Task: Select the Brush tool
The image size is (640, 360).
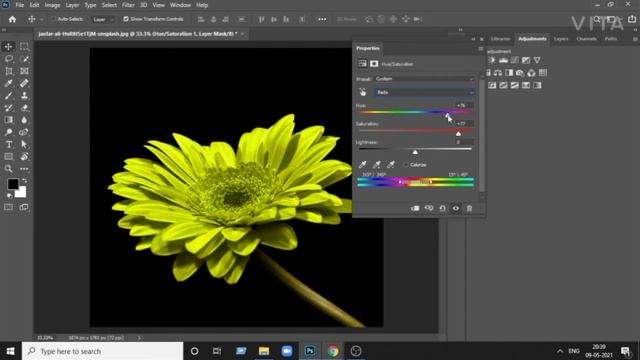Action: click(8, 96)
